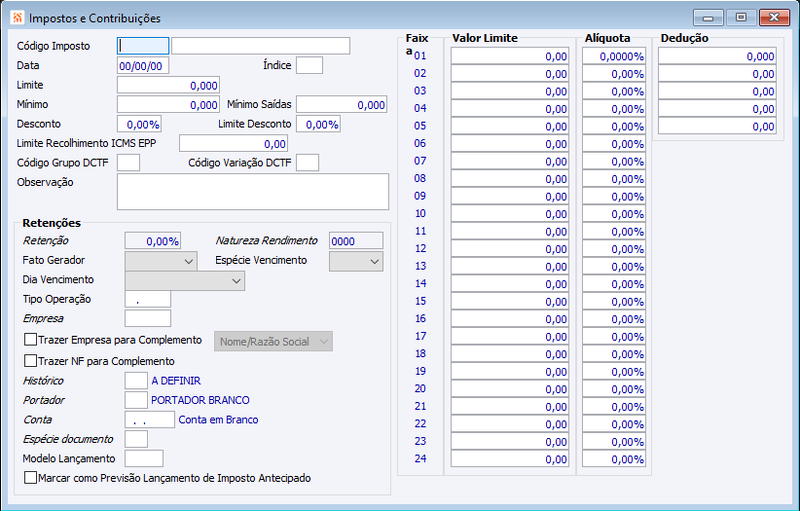Click Valor Limite field for faixa 10
The width and height of the screenshot is (800, 511).
point(510,214)
